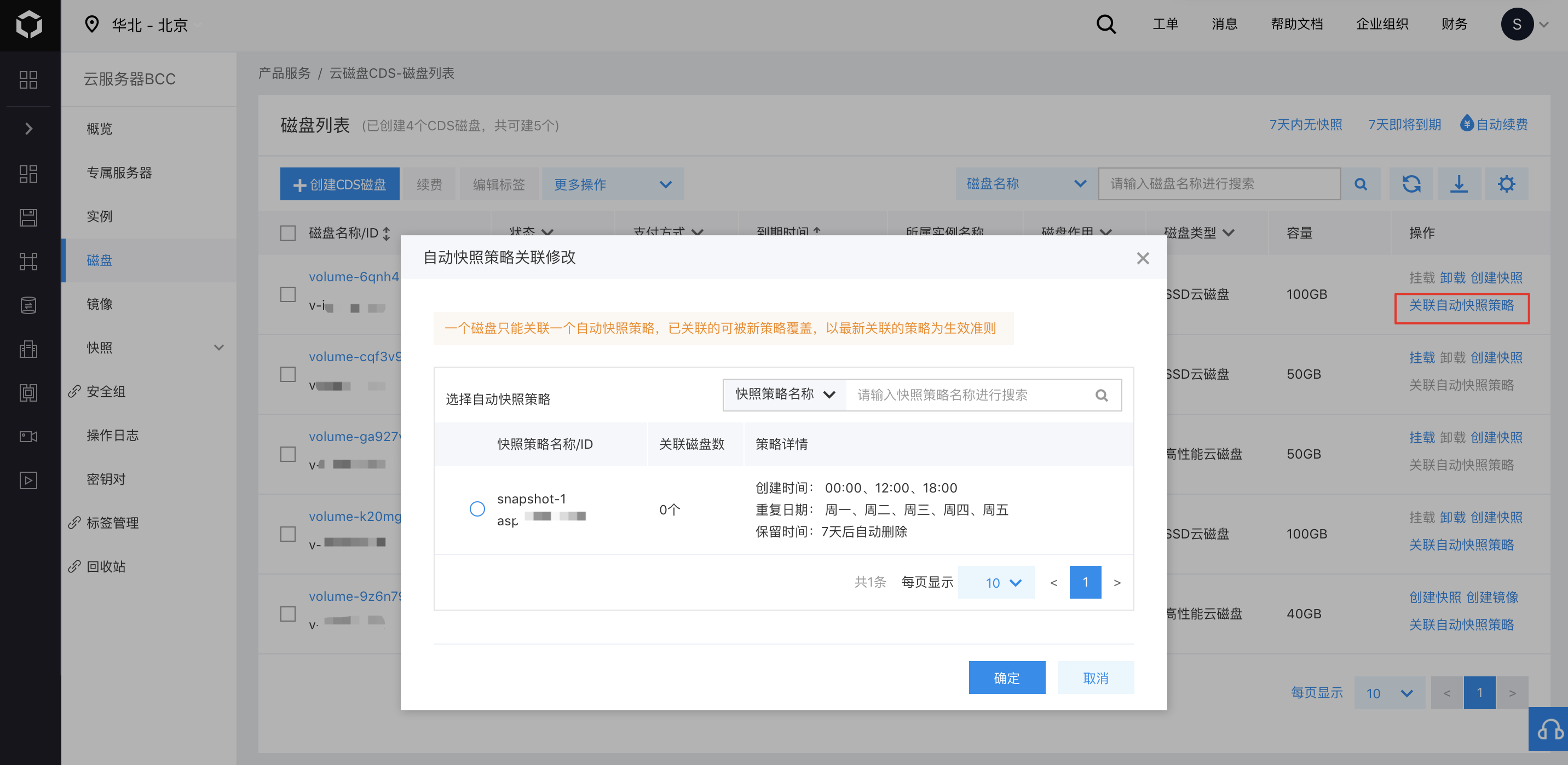Image resolution: width=1568 pixels, height=765 pixels.
Task: Open 密钥对 in sidebar
Action: [106, 479]
